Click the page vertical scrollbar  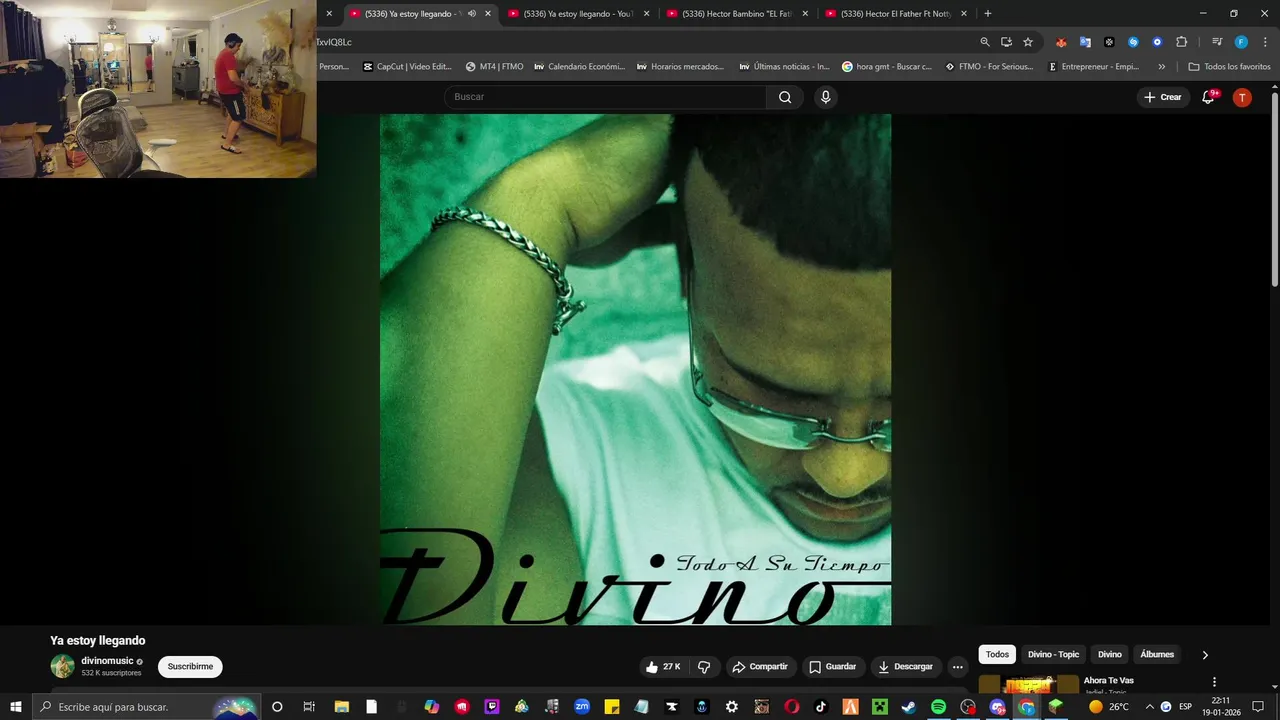[x=1274, y=188]
